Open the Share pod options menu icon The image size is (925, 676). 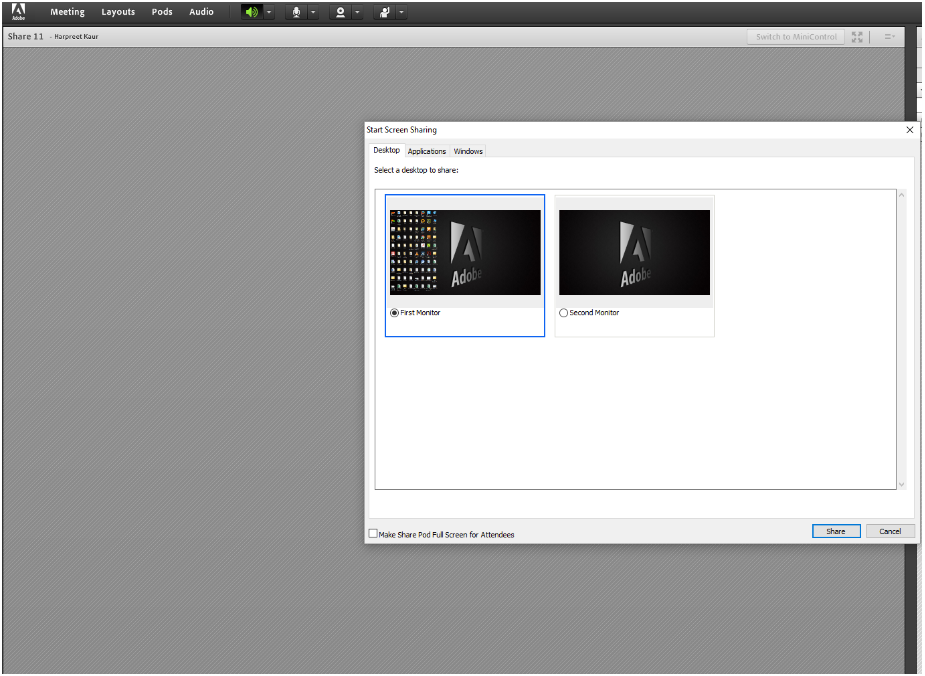[x=888, y=36]
